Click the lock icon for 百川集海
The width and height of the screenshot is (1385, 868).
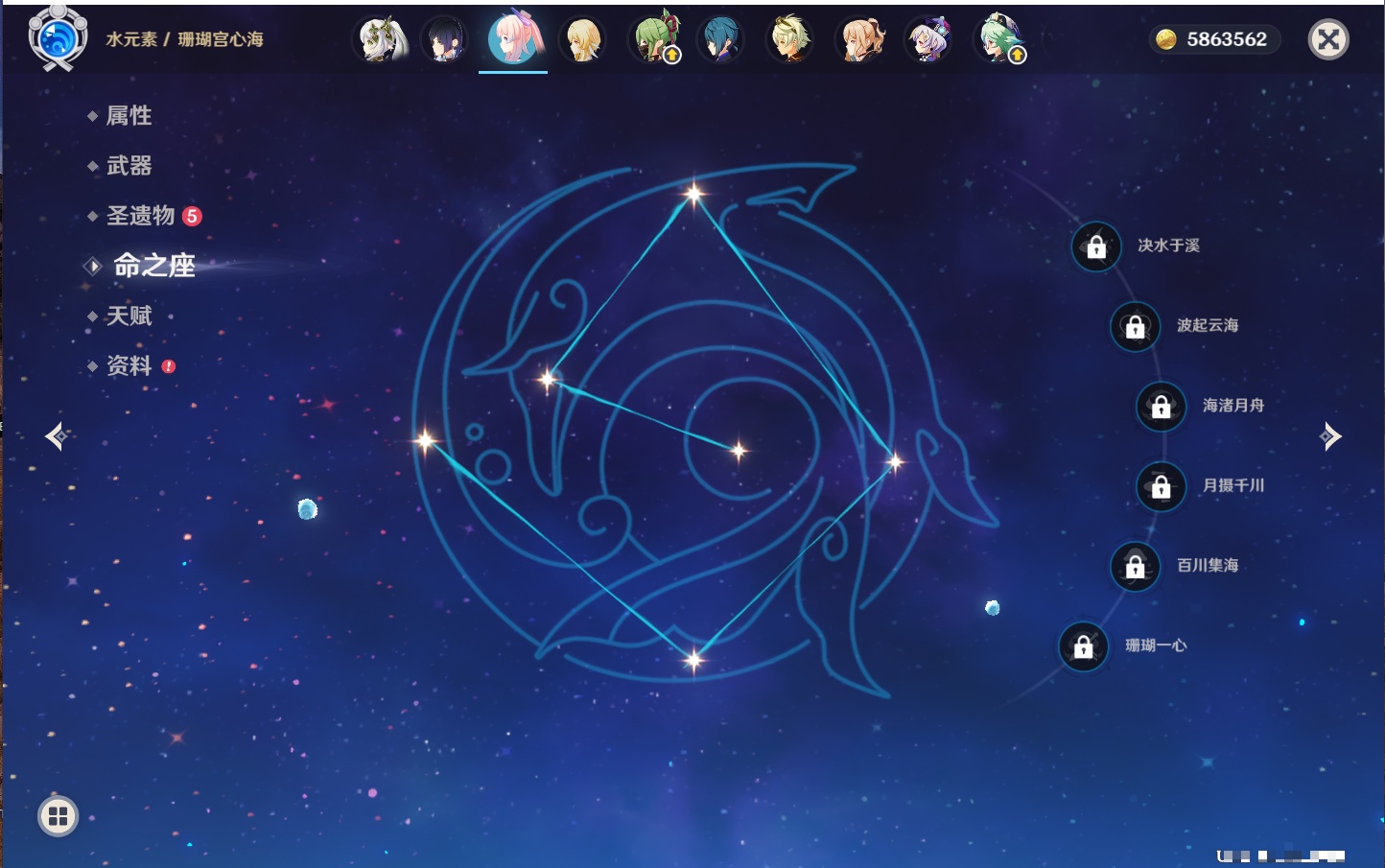1135,566
